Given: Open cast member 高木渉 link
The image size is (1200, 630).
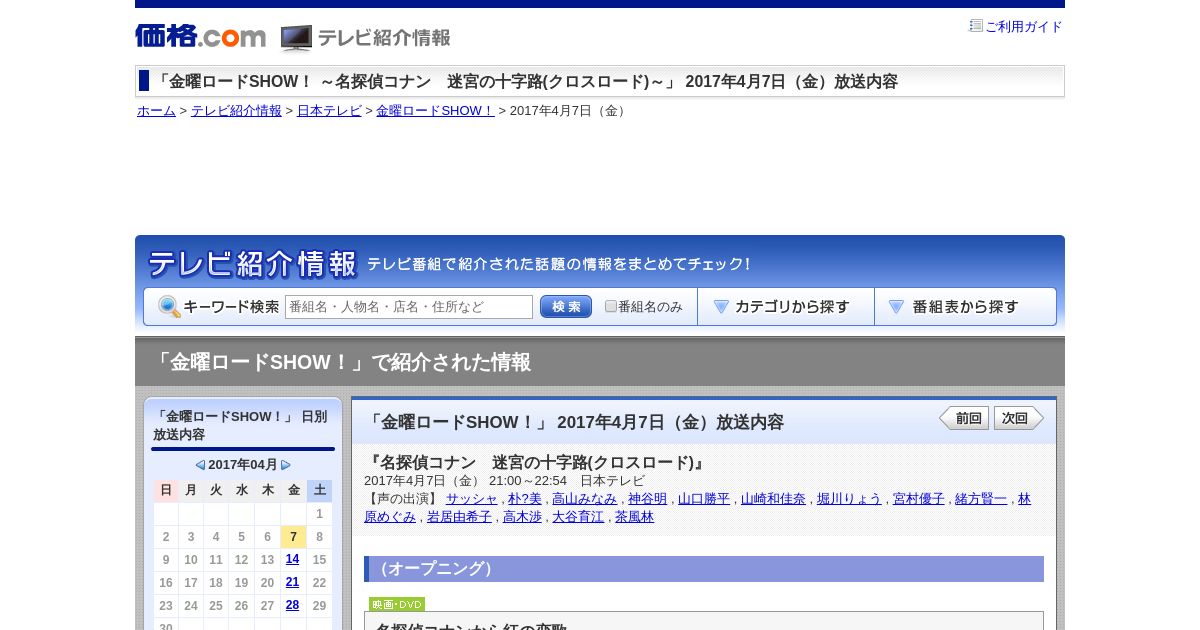Looking at the screenshot, I should 522,517.
